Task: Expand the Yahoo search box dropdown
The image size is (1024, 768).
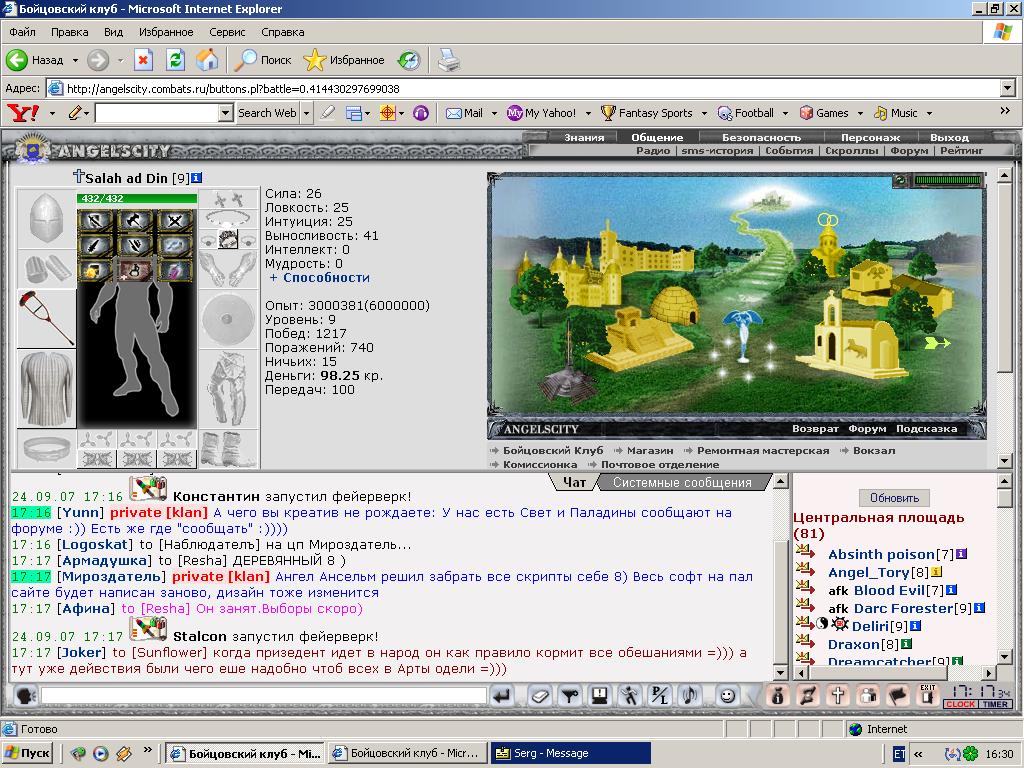Action: tap(225, 113)
